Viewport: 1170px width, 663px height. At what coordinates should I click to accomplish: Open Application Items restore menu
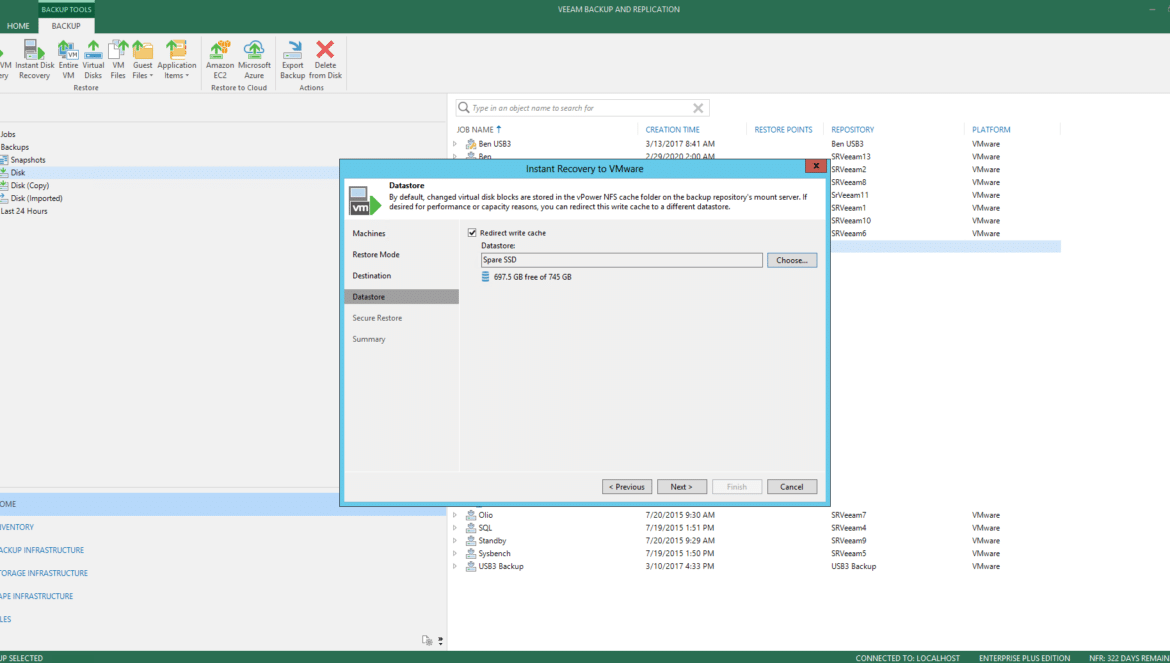pos(177,60)
